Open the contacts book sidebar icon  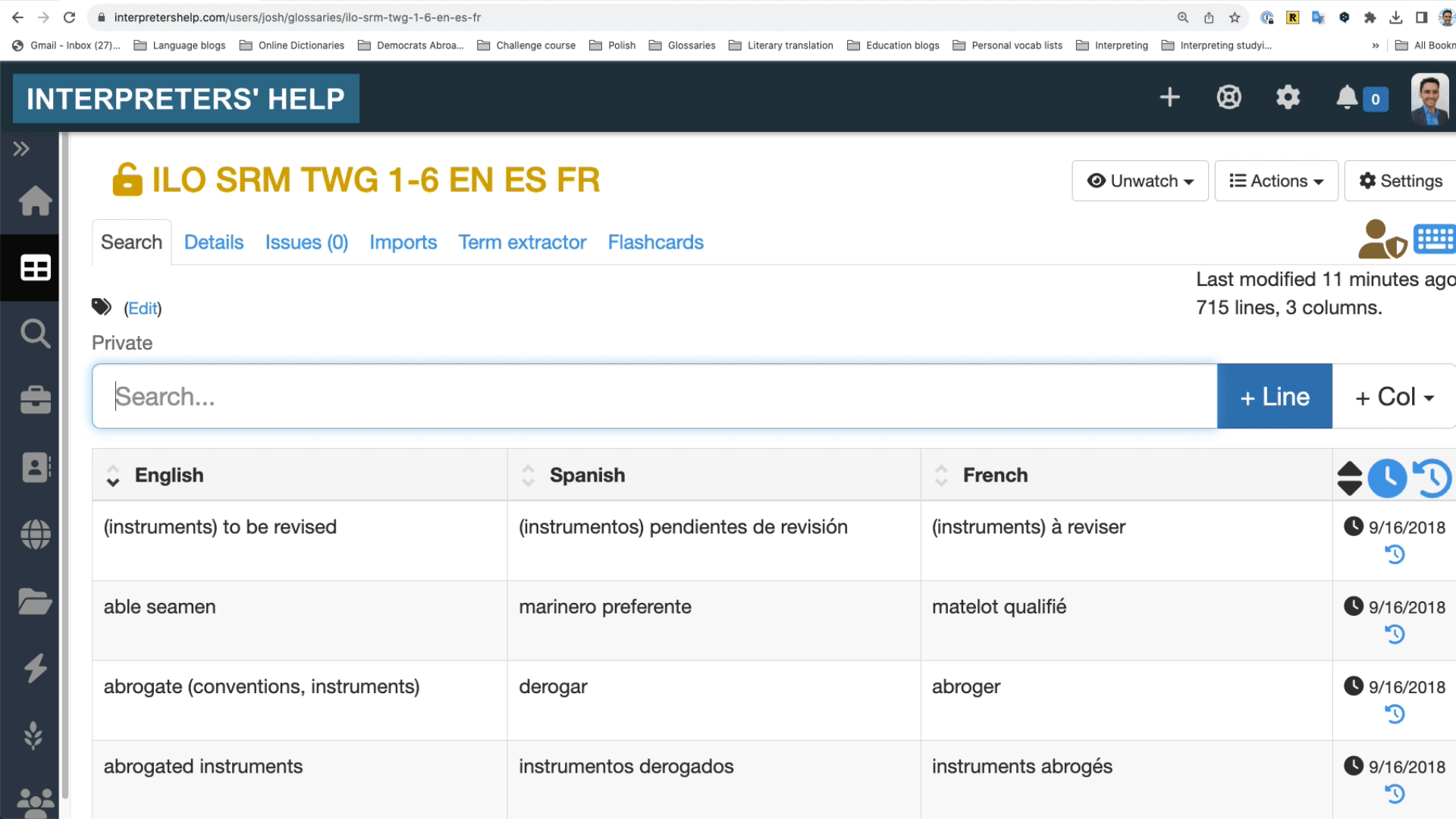point(35,468)
